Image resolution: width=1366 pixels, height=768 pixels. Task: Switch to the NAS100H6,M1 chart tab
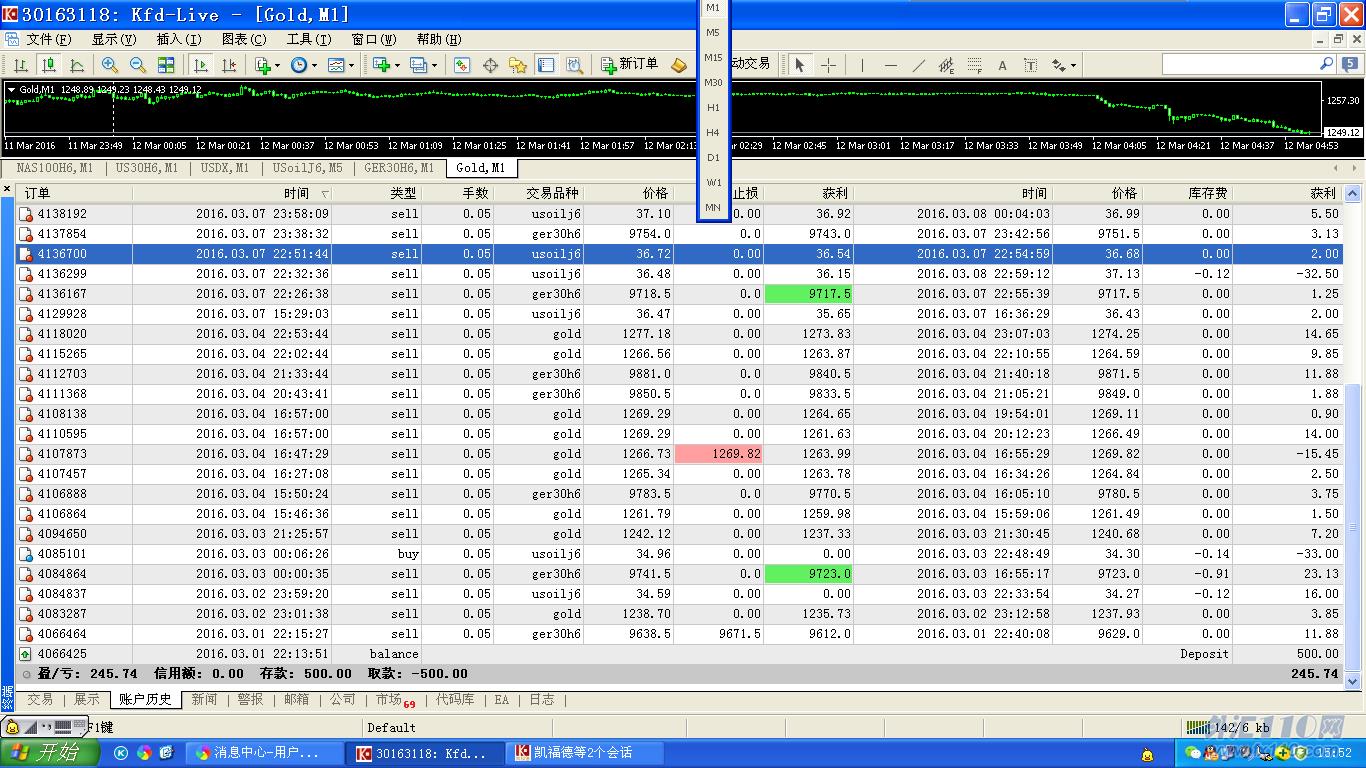coord(54,168)
